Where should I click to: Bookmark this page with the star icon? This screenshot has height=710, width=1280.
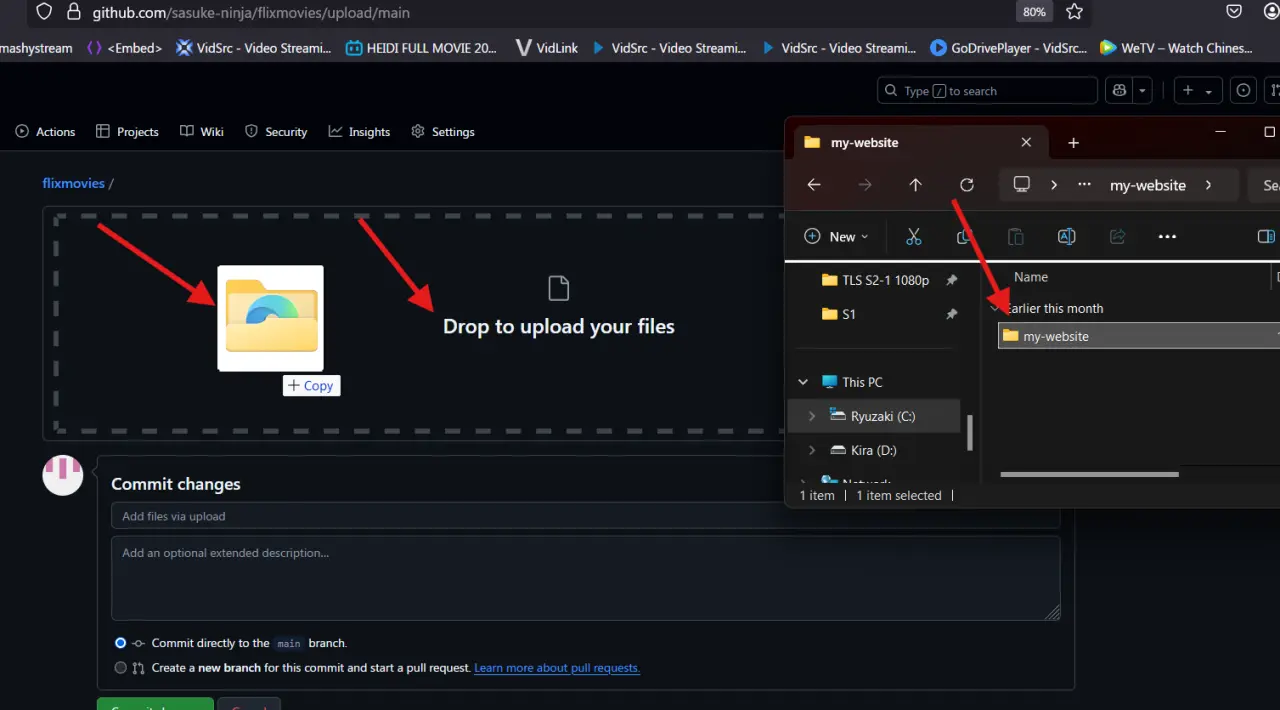(x=1074, y=12)
